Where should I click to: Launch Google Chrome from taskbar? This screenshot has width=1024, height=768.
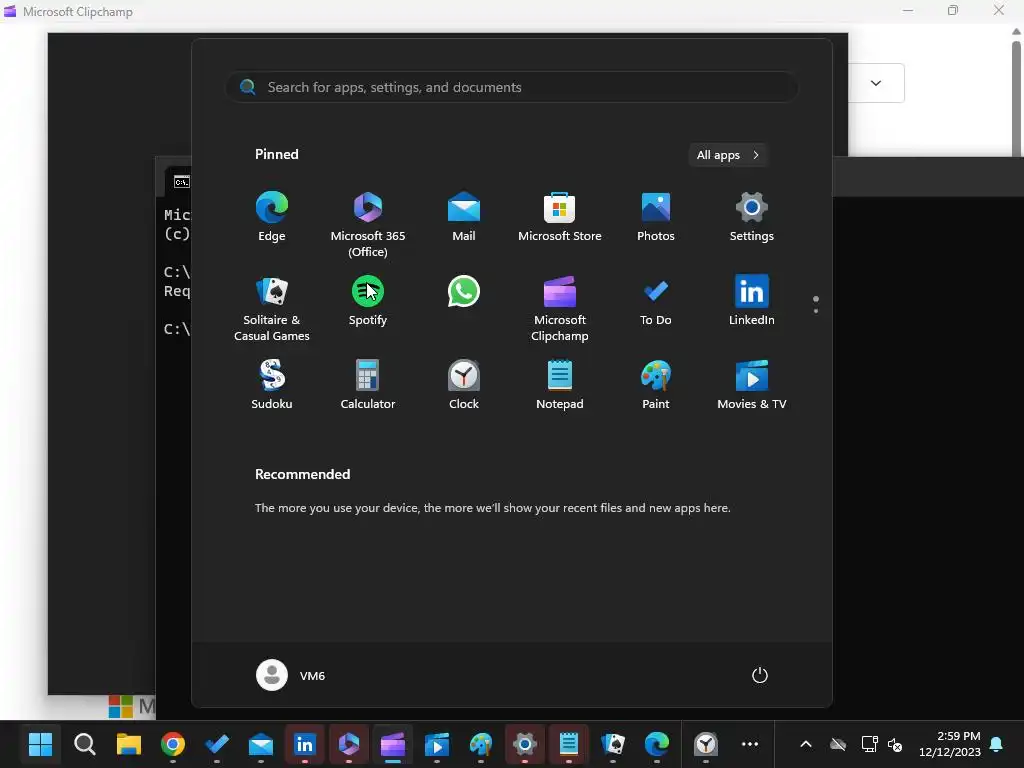coord(172,744)
